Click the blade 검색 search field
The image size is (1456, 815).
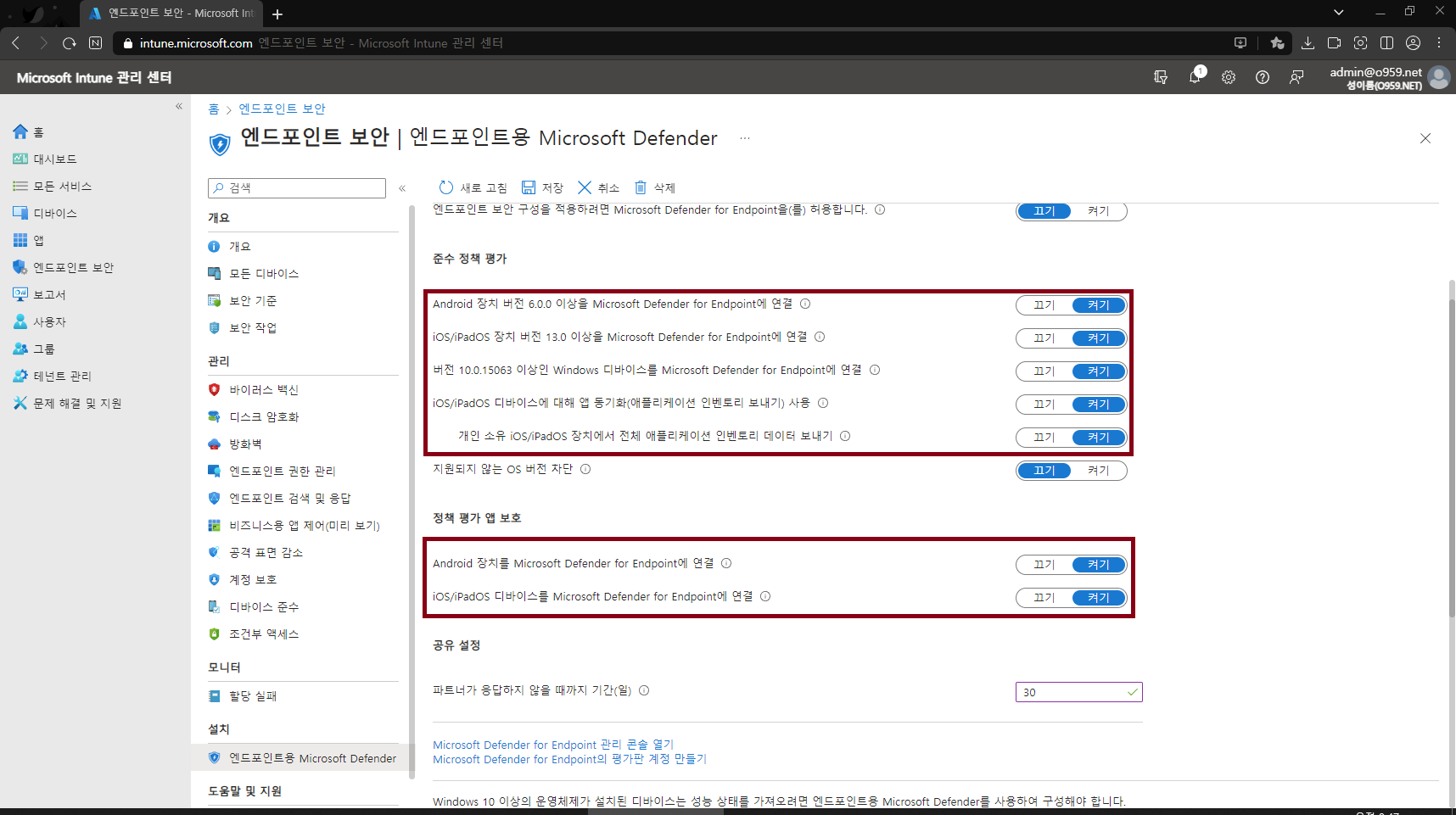click(x=297, y=188)
